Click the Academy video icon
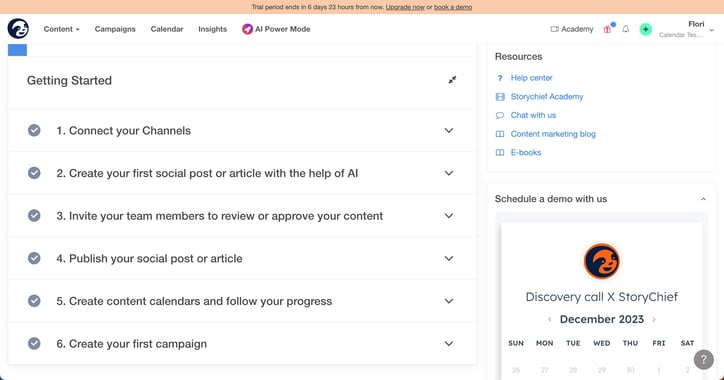Viewport: 724px width, 380px height. click(x=555, y=29)
